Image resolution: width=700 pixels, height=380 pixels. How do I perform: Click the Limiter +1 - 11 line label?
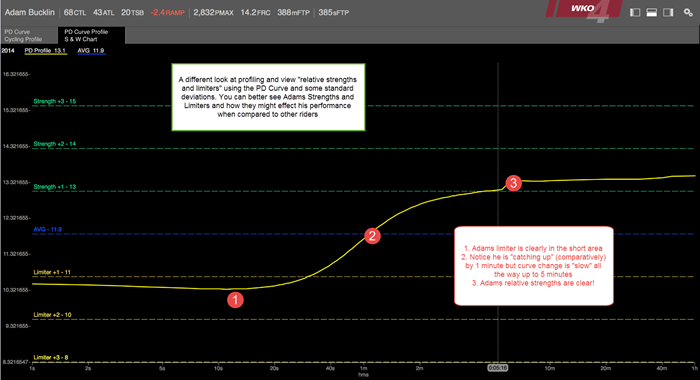point(52,272)
